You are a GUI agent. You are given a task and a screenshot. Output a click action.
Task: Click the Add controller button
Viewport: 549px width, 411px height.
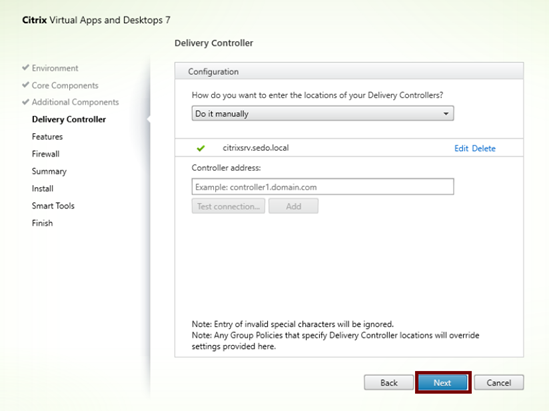pyautogui.click(x=293, y=206)
